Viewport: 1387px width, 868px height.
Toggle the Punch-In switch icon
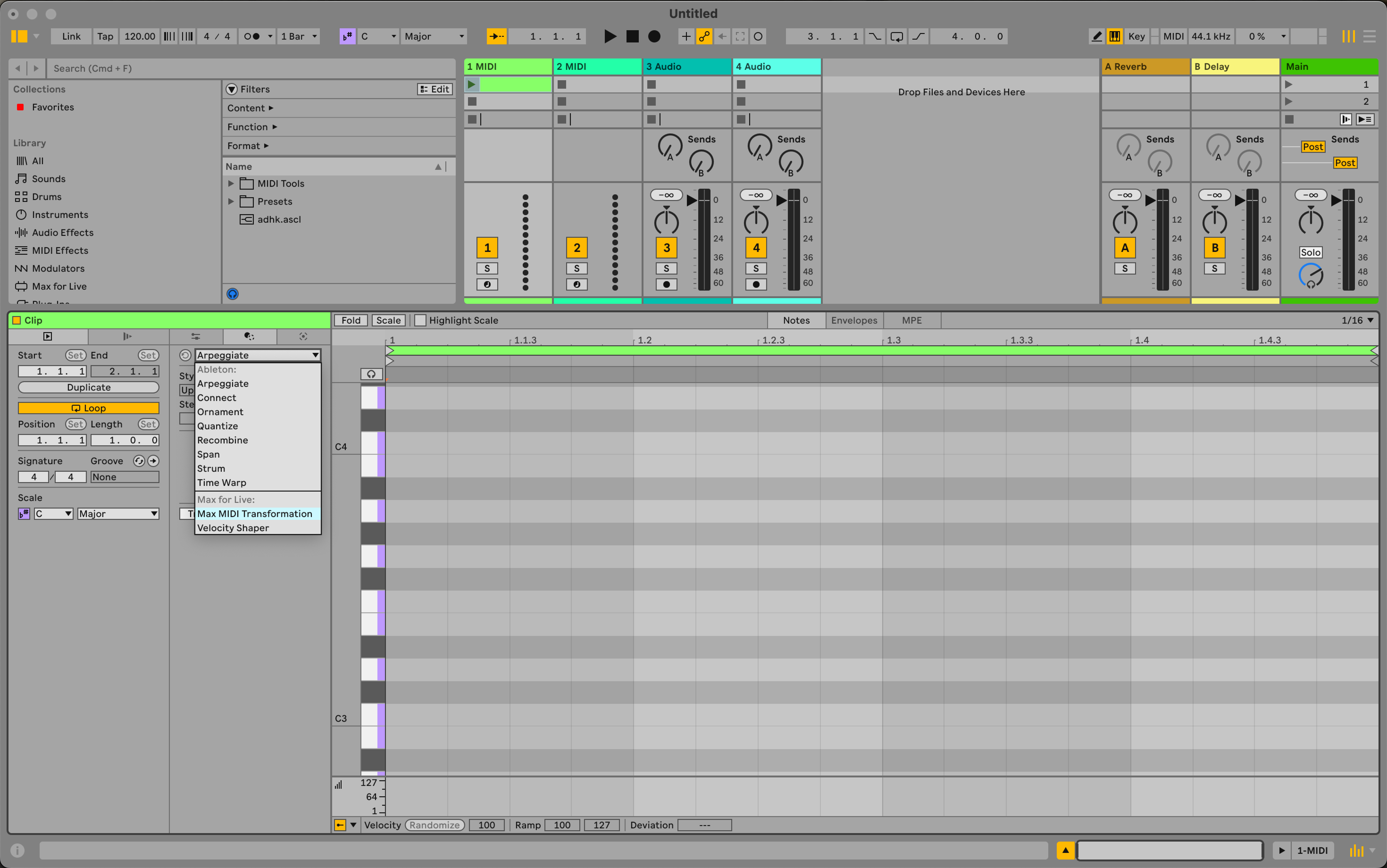click(874, 36)
